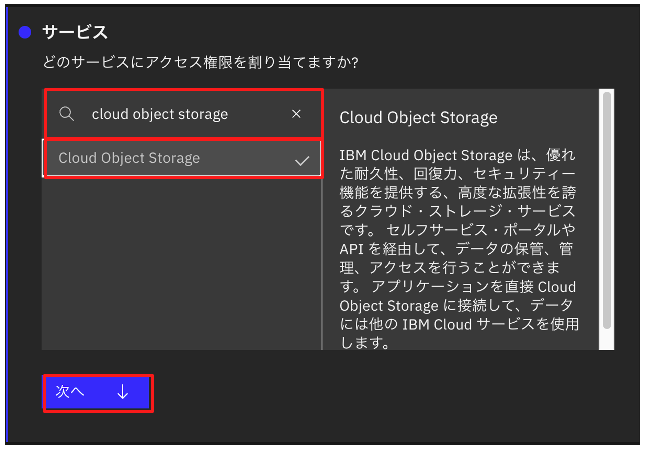Viewport: 646px width, 451px height.
Task: Click the 次へ label text
Action: coord(69,393)
